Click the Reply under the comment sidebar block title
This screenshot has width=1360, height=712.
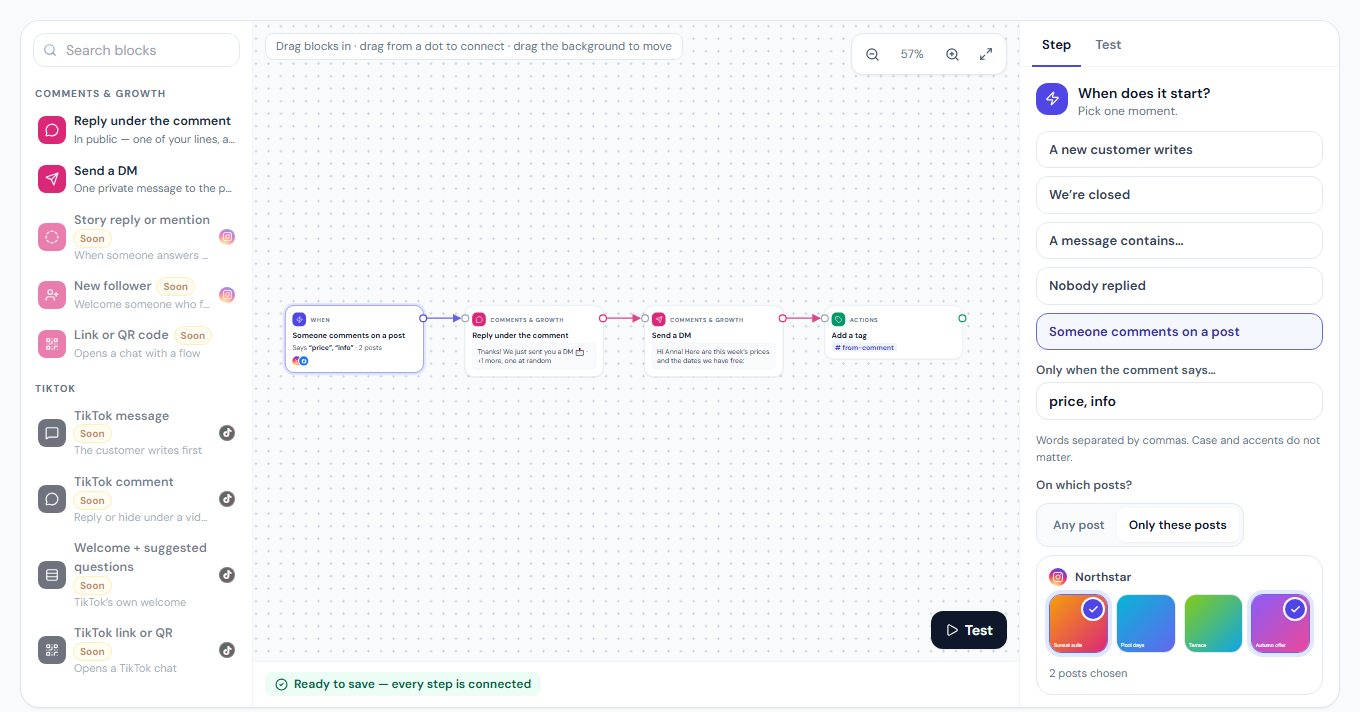pyautogui.click(x=152, y=121)
